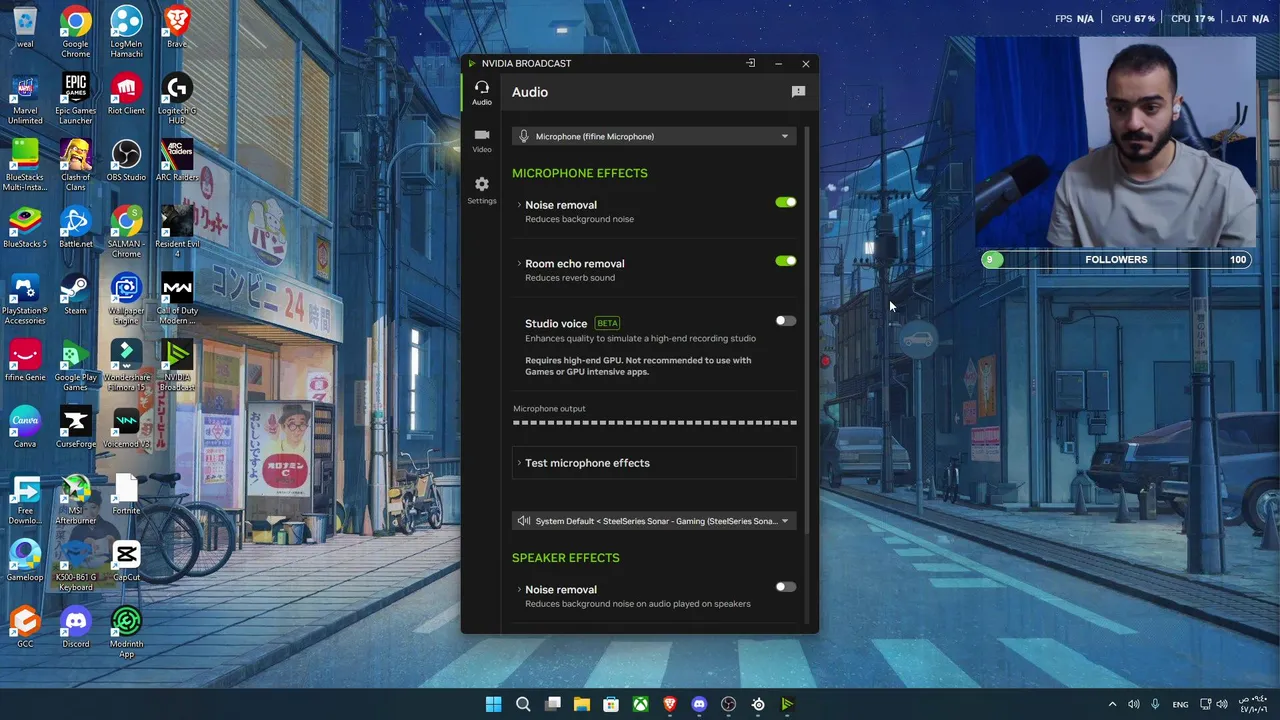The width and height of the screenshot is (1280, 720).
Task: Select the Marvel Unlimited desktop icon
Action: (25, 99)
